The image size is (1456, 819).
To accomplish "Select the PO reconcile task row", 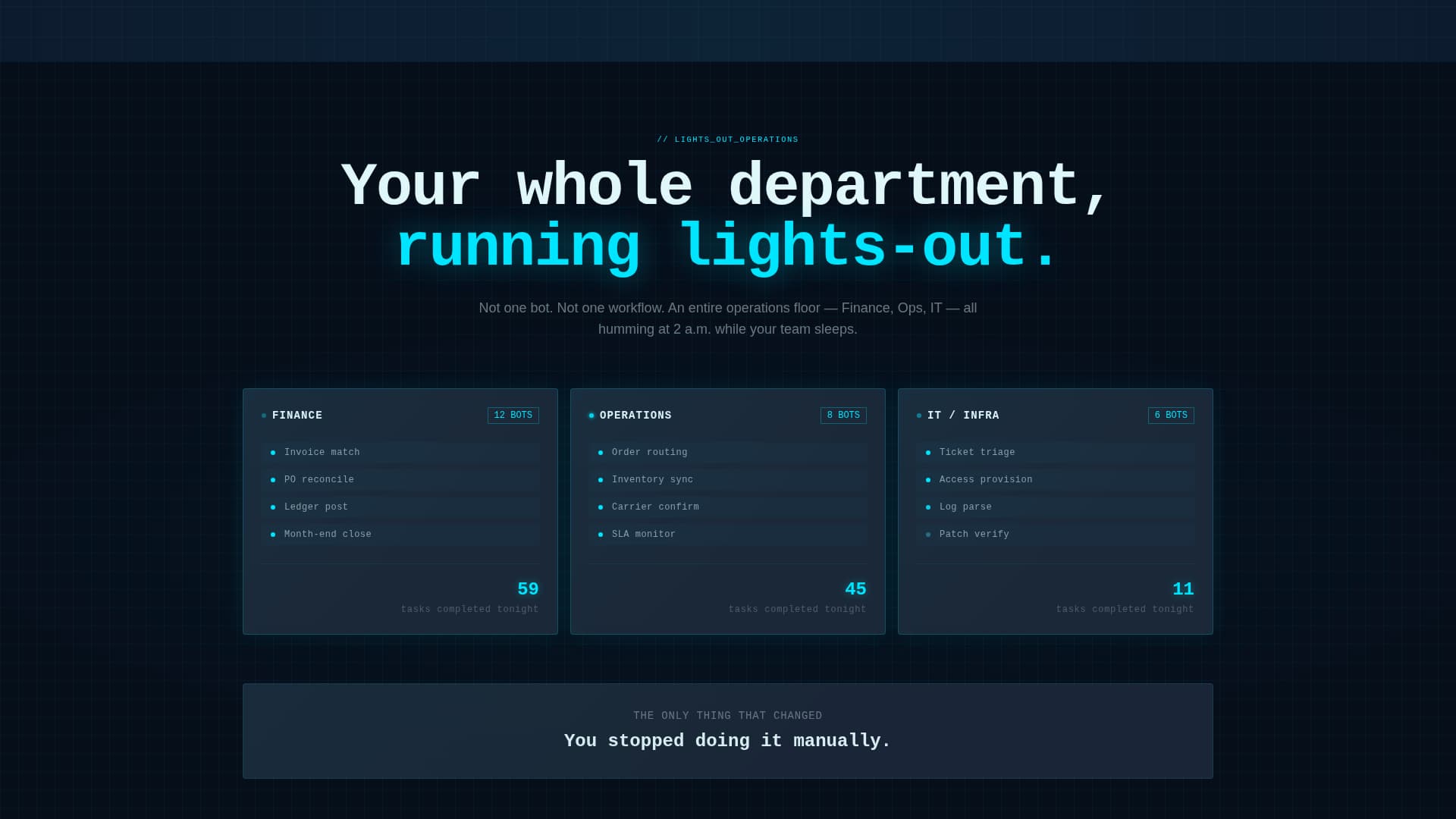I will coord(400,480).
